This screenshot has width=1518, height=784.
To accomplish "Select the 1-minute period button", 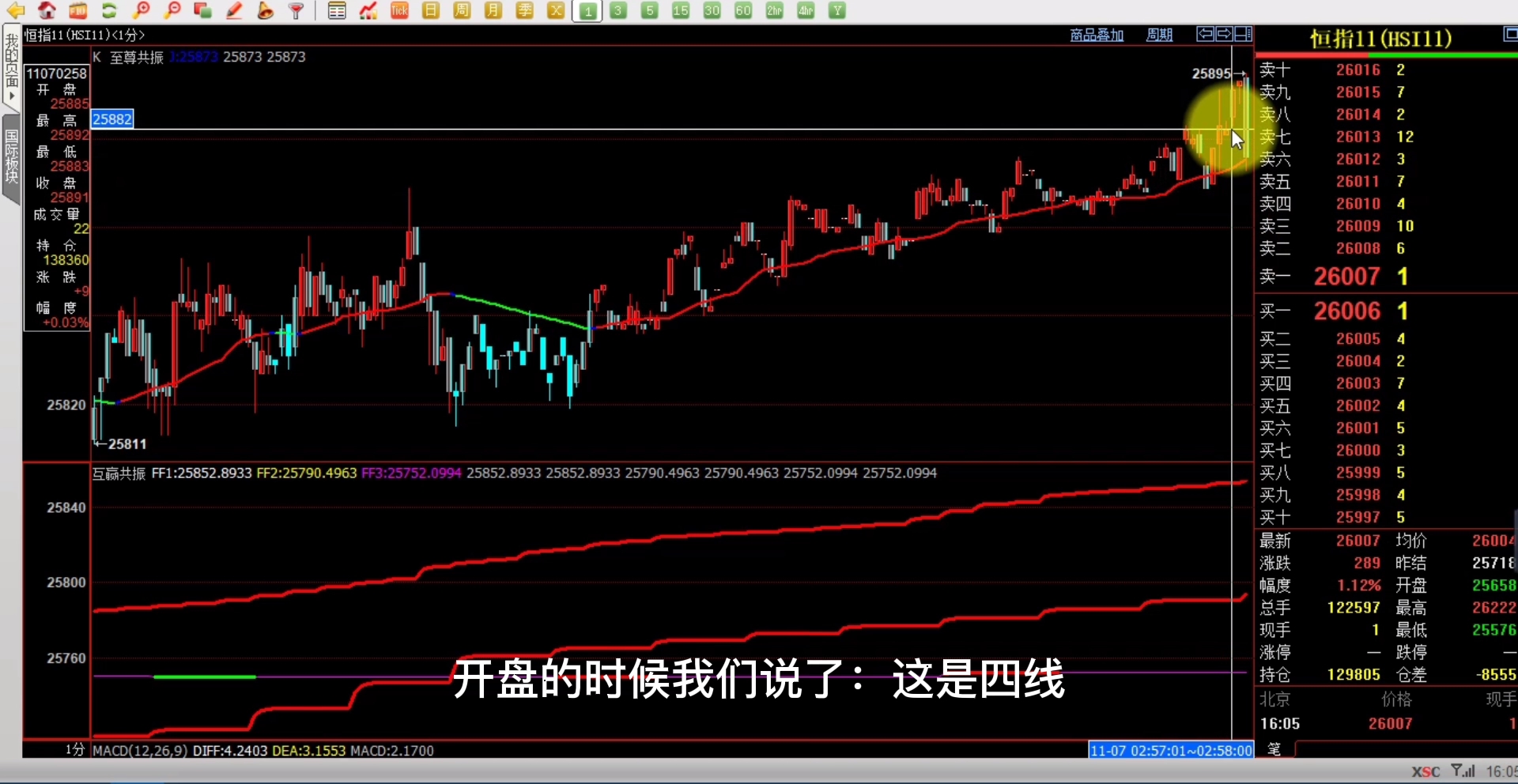I will [587, 11].
